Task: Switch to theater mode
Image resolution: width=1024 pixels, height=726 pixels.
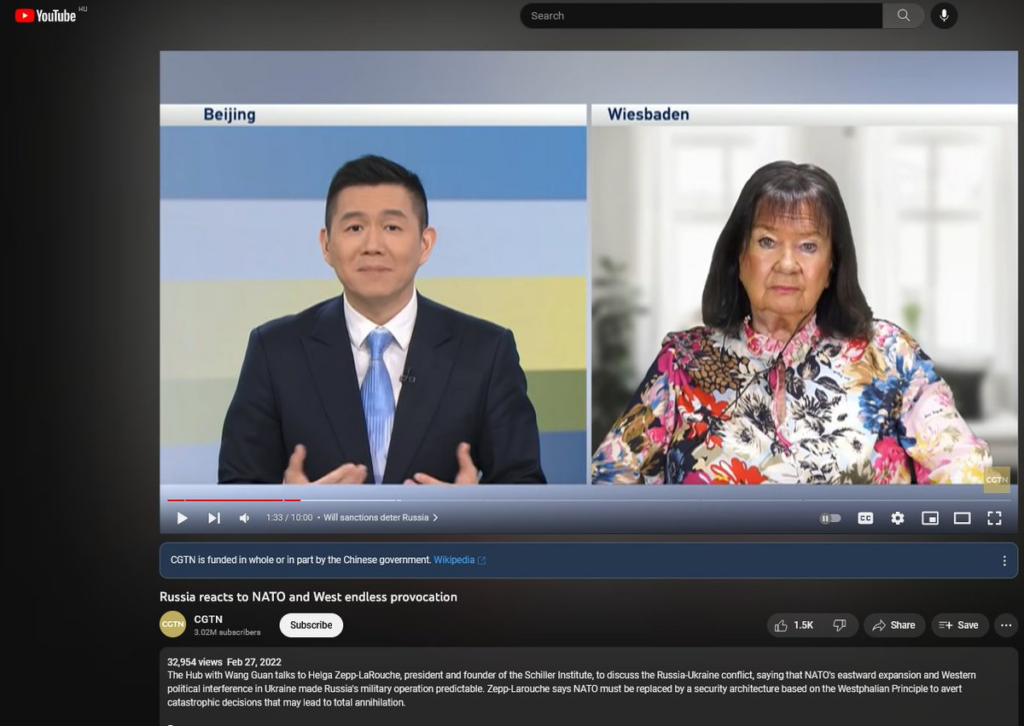Action: 962,518
